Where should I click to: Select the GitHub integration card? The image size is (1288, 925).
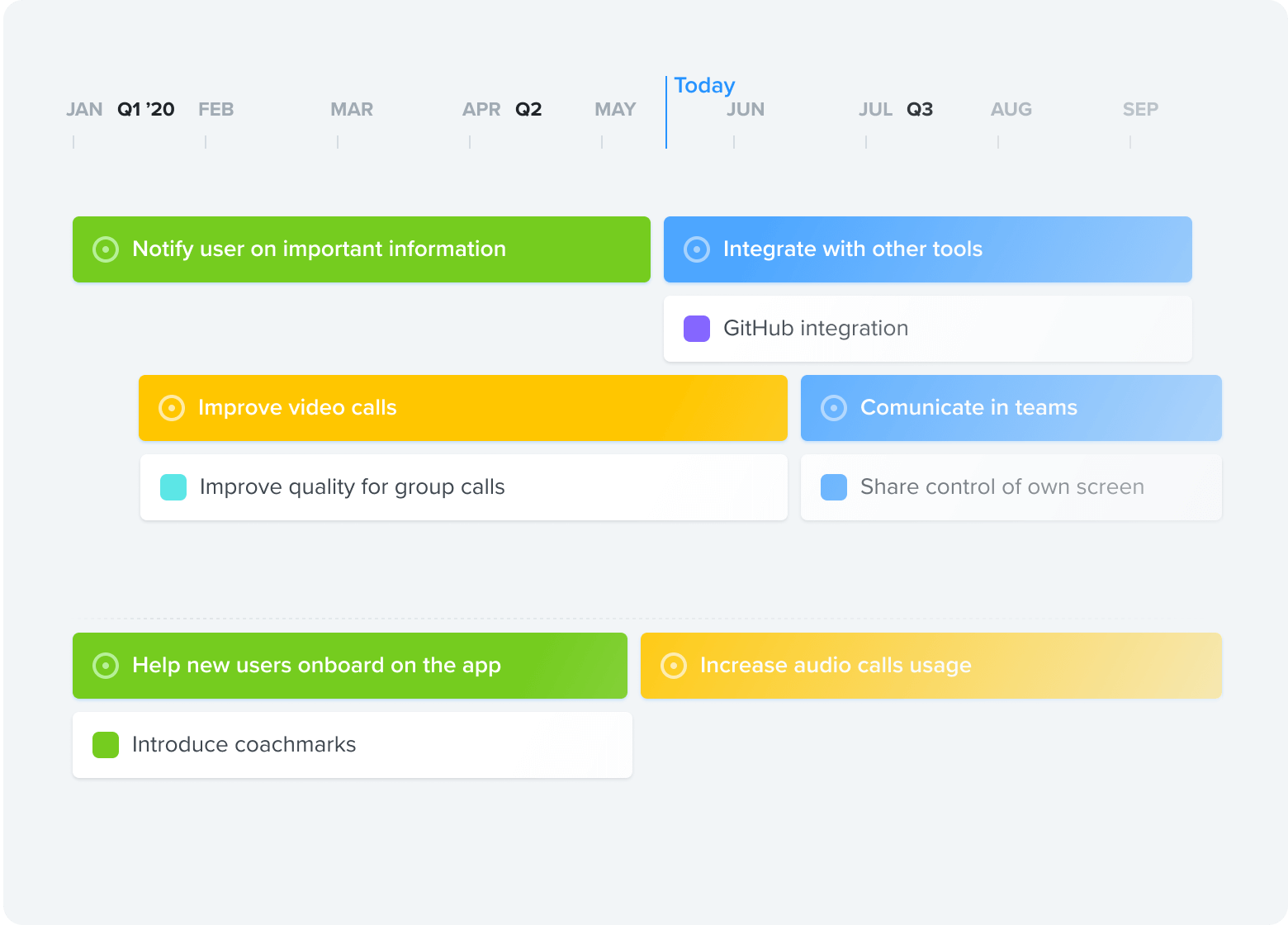click(x=928, y=329)
